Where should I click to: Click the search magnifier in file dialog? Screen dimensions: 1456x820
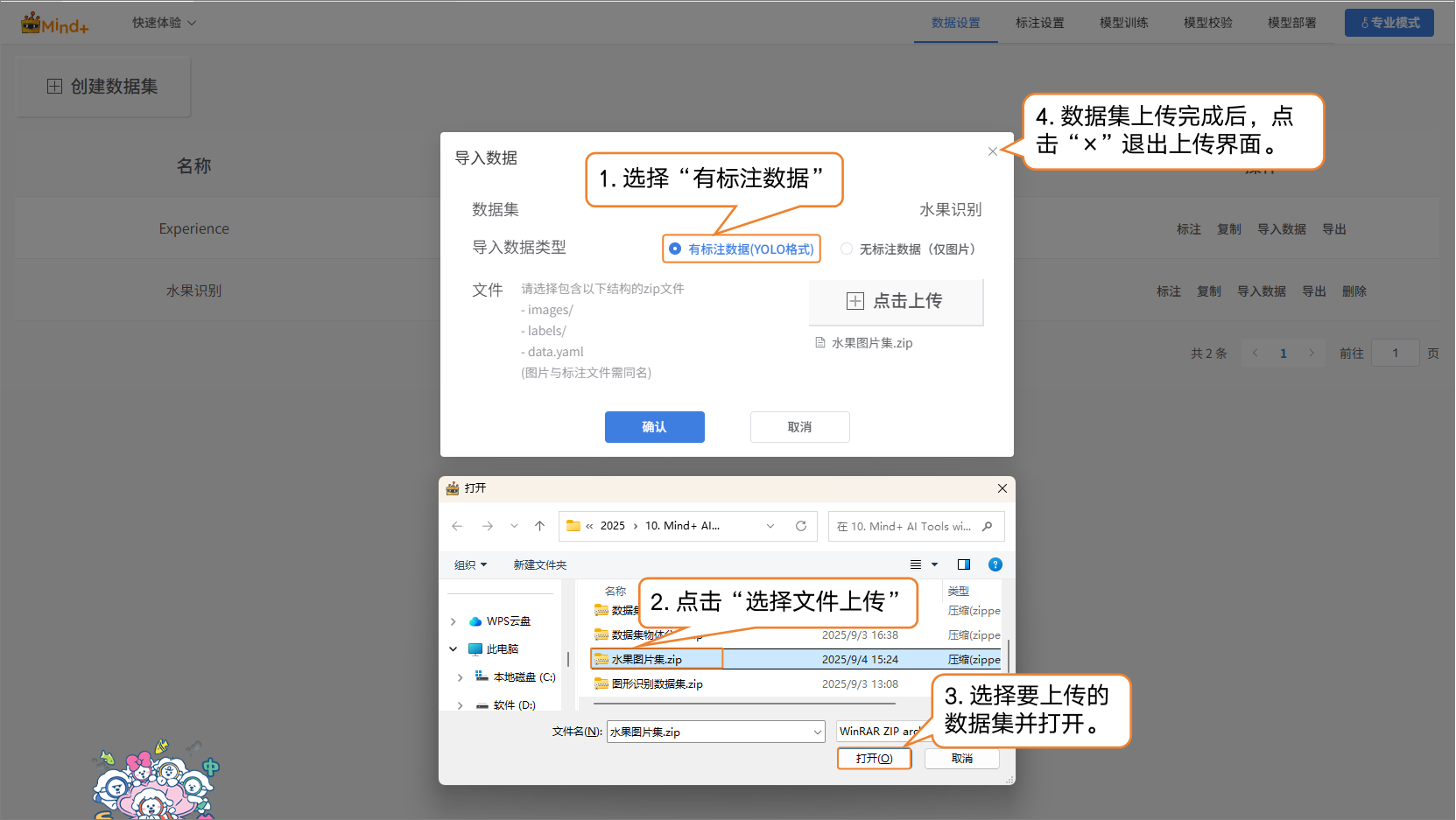(988, 526)
